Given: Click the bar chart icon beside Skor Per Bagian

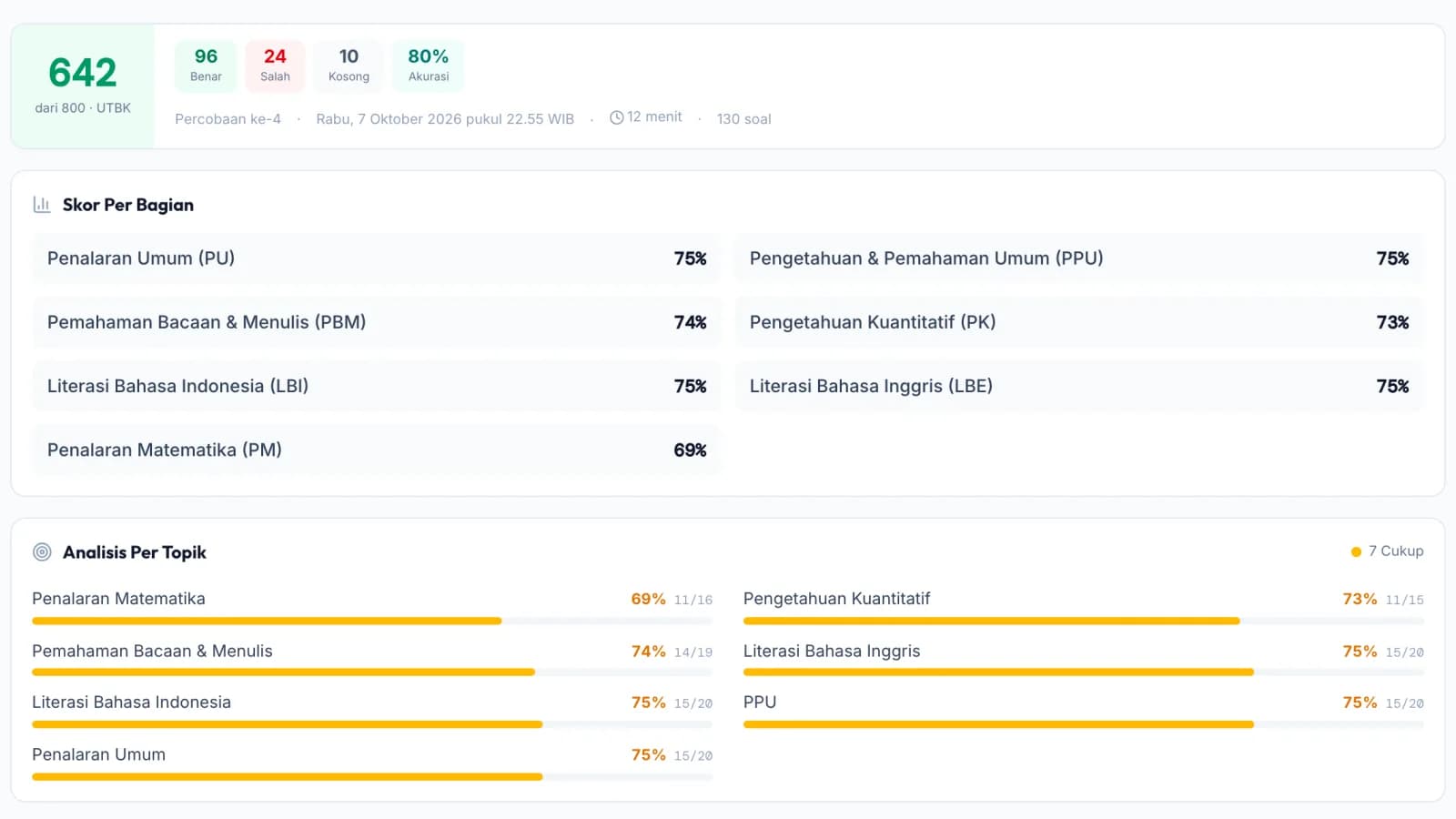Looking at the screenshot, I should pyautogui.click(x=42, y=205).
